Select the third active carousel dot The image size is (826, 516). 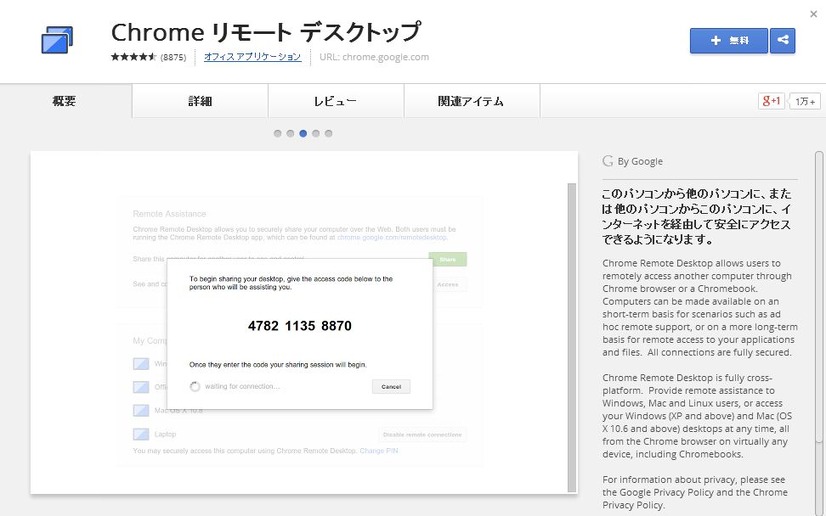point(303,134)
